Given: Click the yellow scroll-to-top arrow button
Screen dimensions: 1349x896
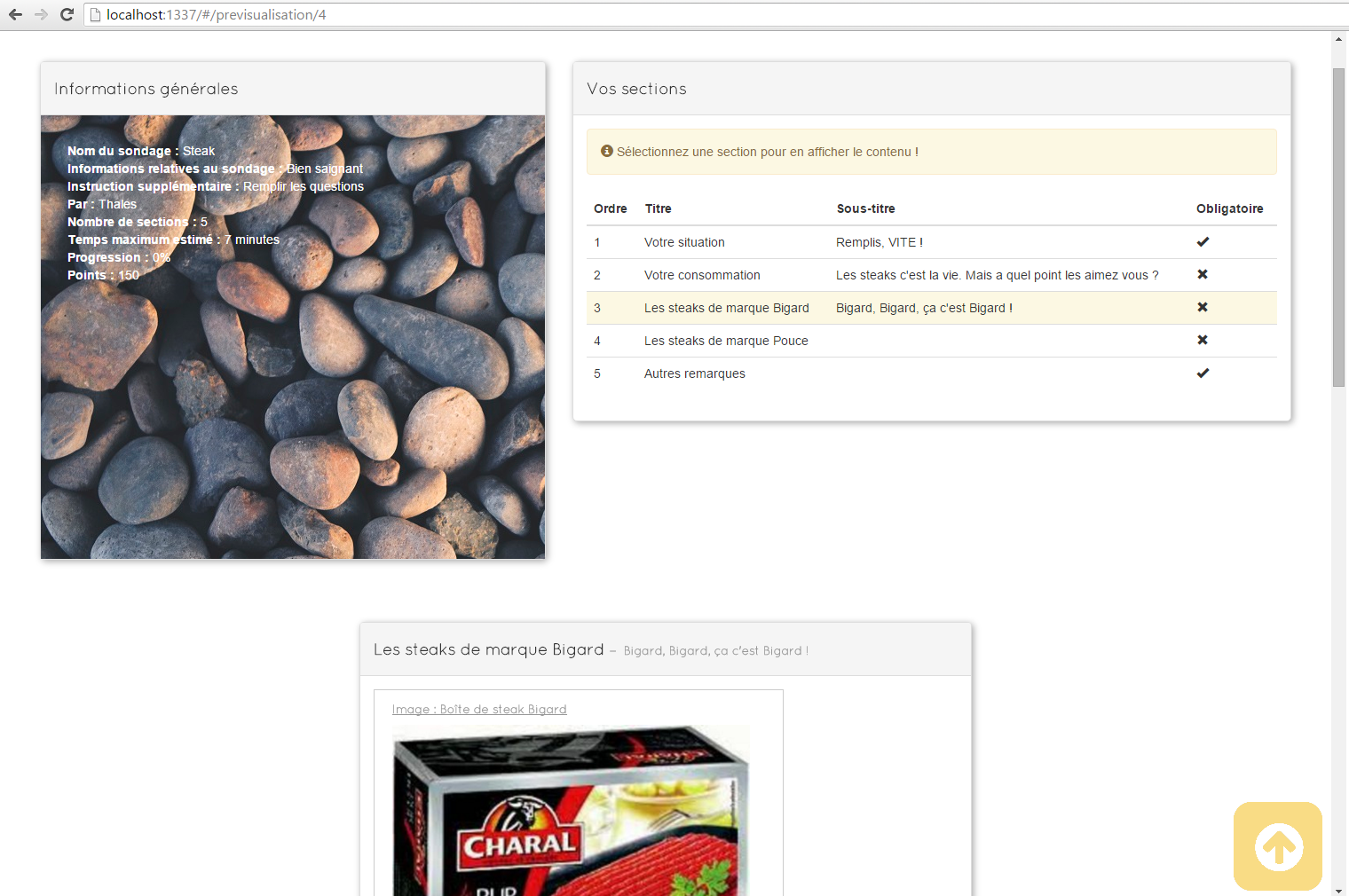Looking at the screenshot, I should (1278, 846).
